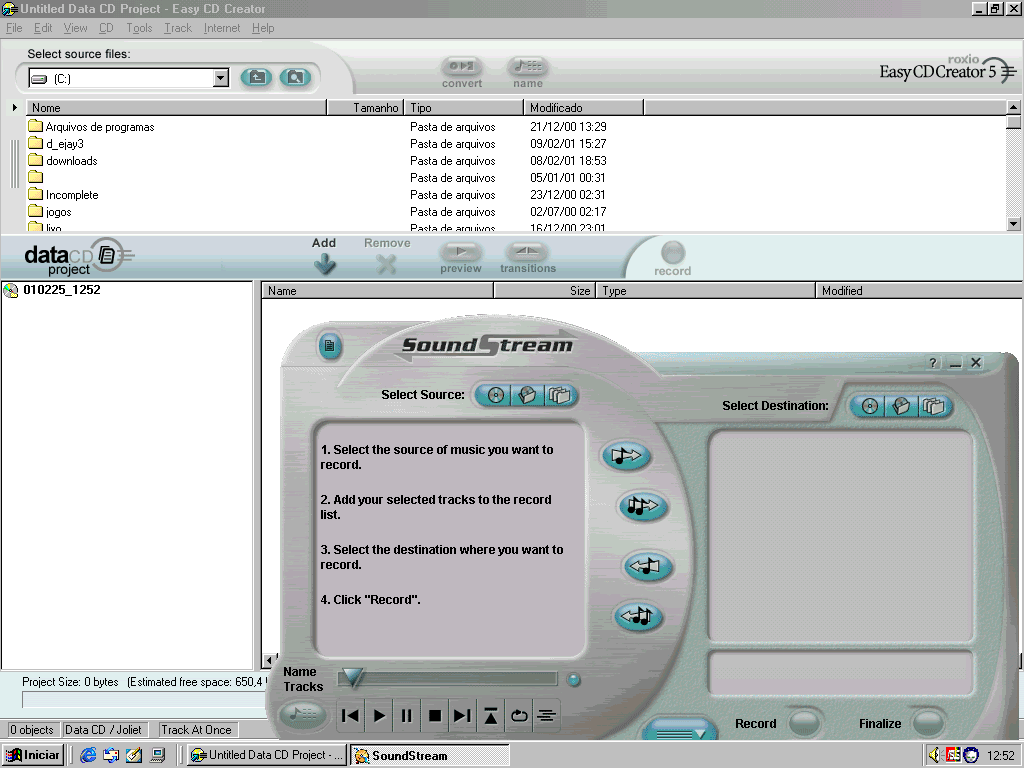Click the Iniciar start button
1024x768 pixels.
33,755
